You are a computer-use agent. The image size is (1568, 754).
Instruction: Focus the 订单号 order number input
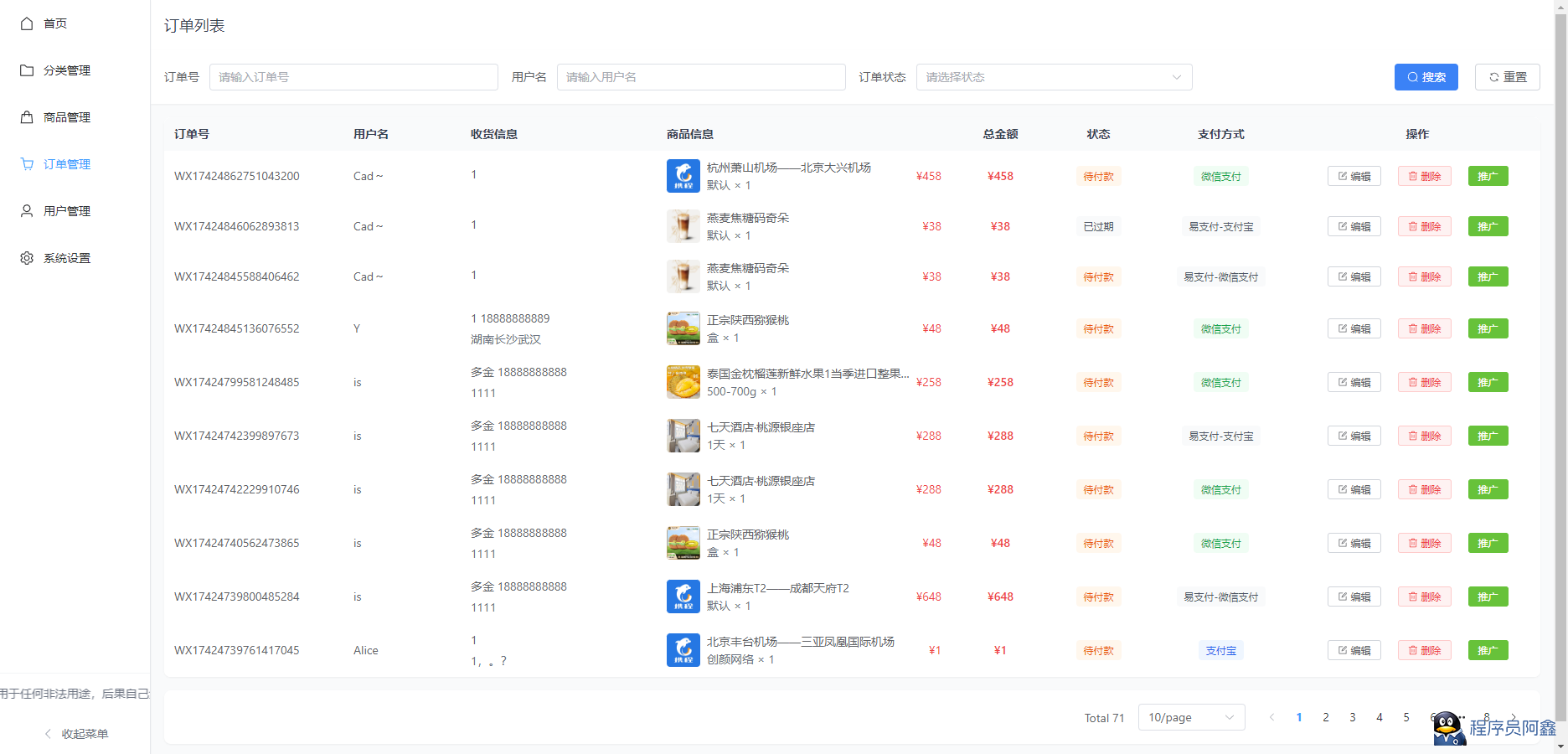353,77
